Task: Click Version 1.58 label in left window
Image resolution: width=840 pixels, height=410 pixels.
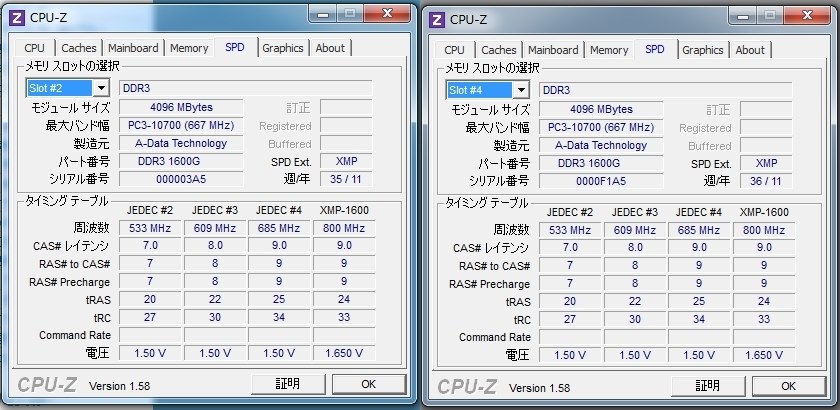Action: 119,386
